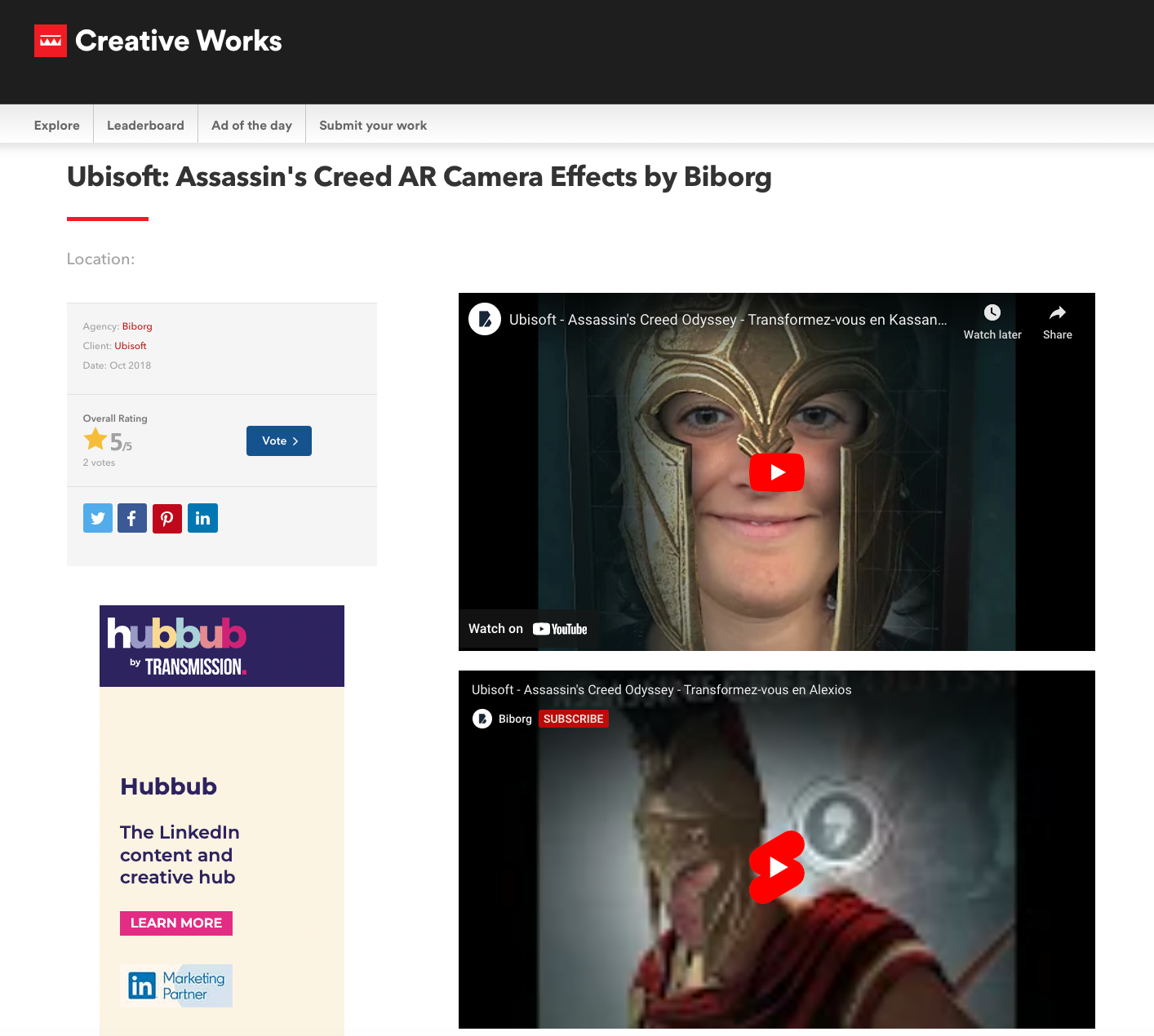Open Watch on YouTube link
The height and width of the screenshot is (1036, 1154).
click(528, 629)
